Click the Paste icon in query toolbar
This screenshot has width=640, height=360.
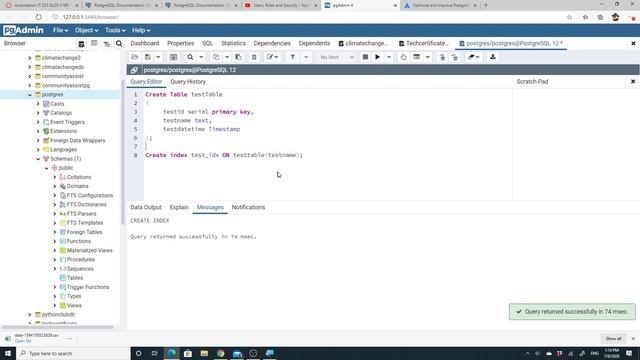tap(238, 57)
